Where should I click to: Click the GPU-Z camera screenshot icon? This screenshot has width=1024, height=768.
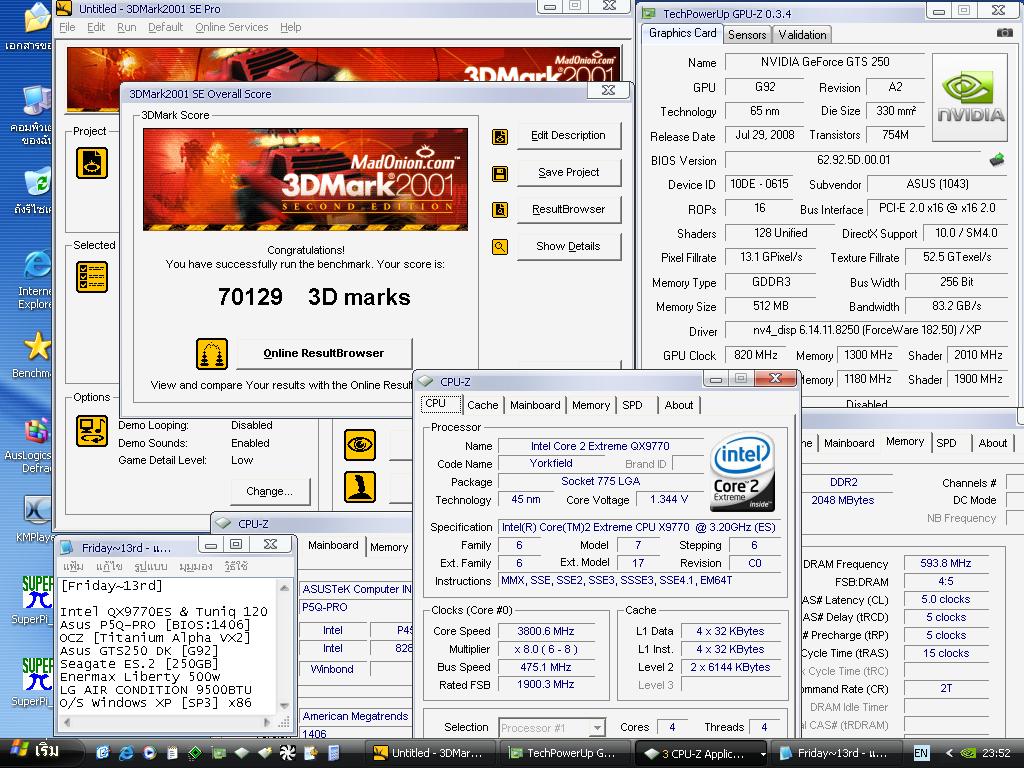click(1004, 33)
